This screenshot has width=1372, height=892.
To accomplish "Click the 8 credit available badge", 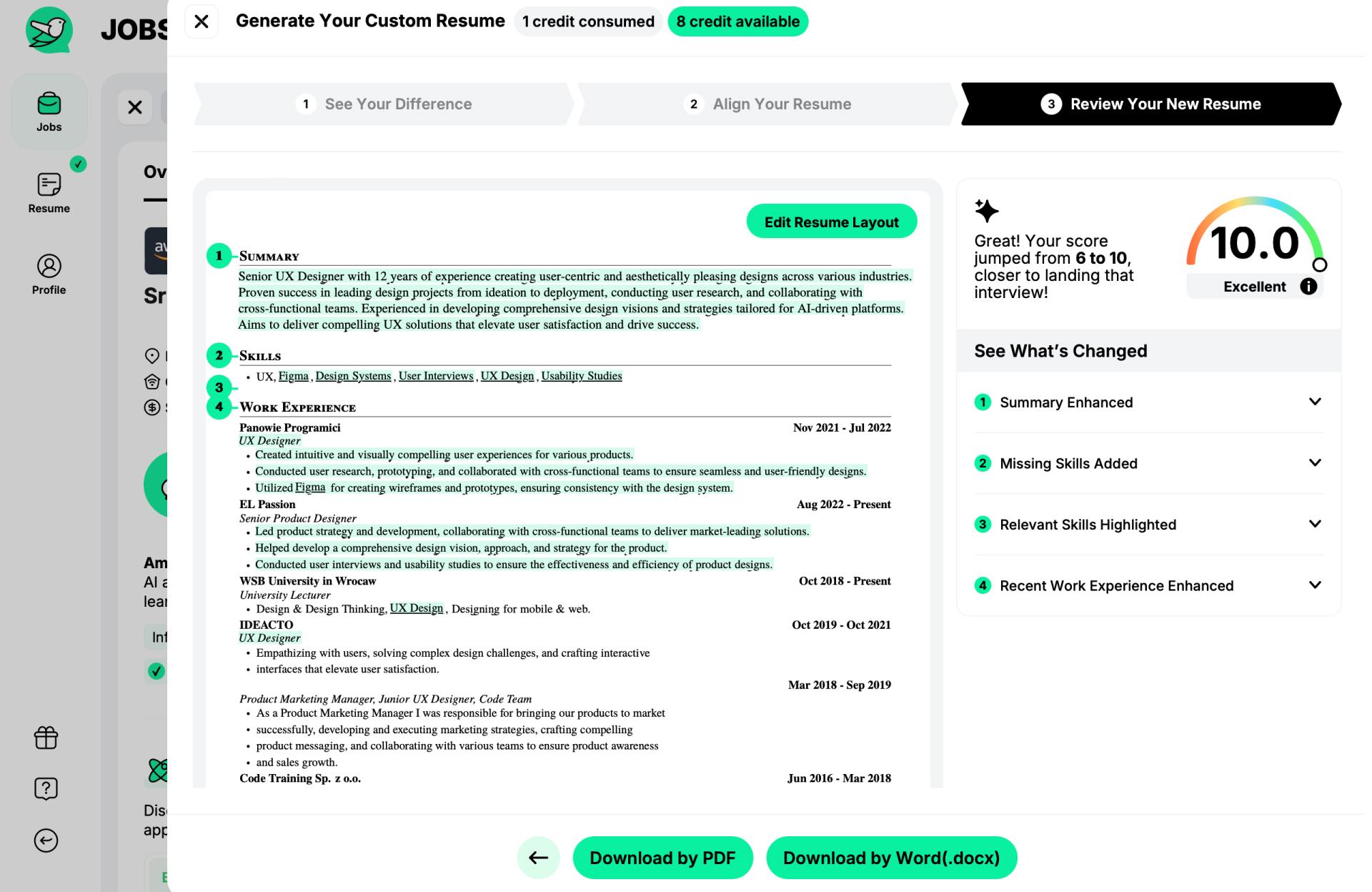I will pyautogui.click(x=738, y=20).
